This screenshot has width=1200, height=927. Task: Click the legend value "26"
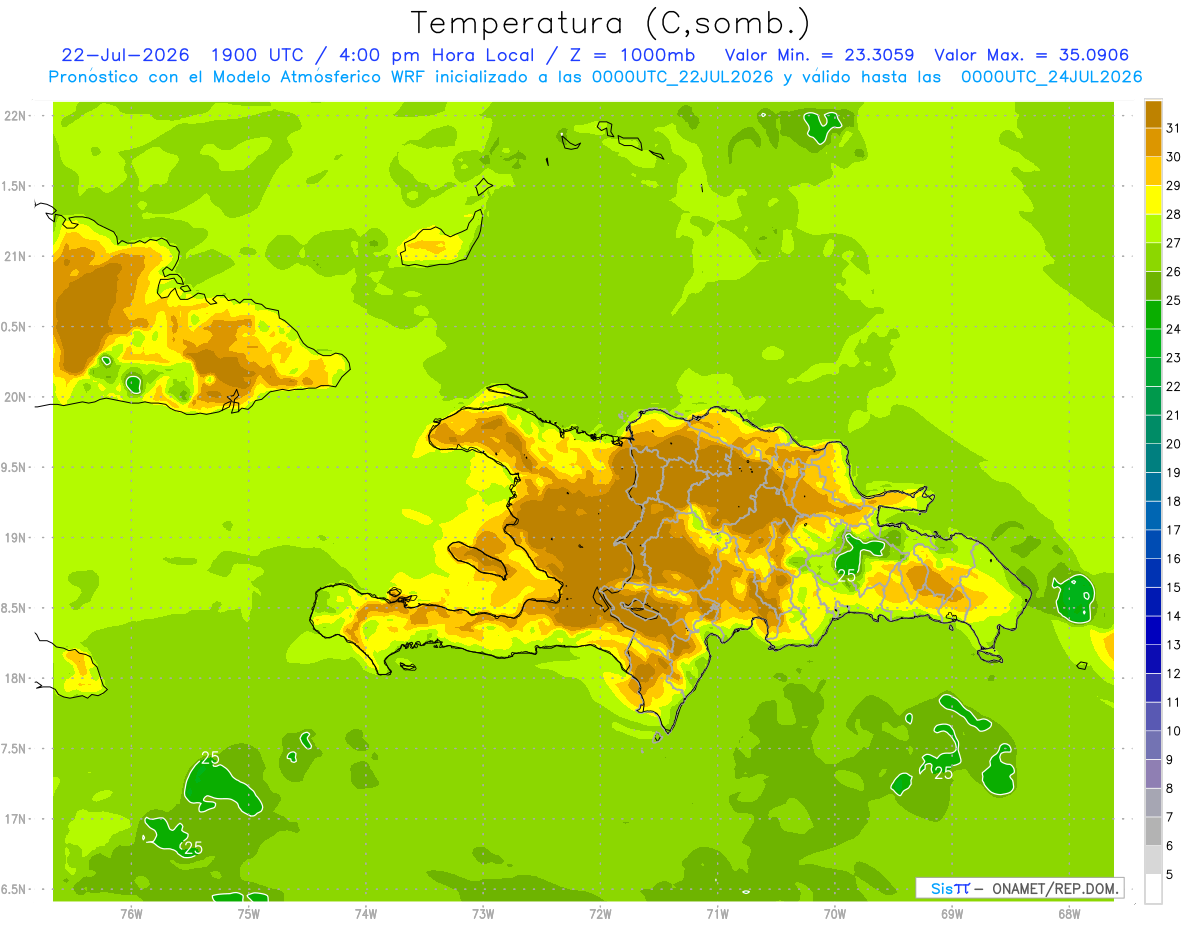(1174, 272)
